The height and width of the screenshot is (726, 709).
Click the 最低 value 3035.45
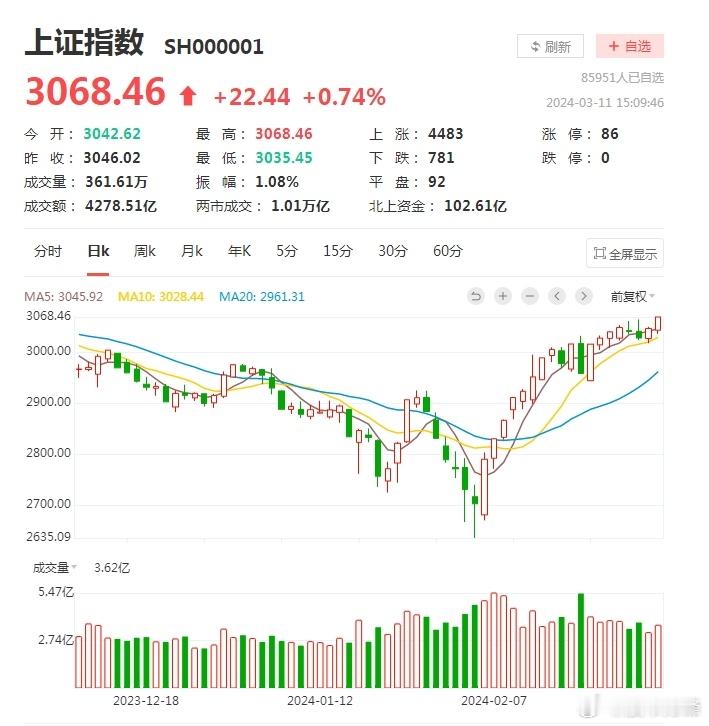click(x=284, y=158)
